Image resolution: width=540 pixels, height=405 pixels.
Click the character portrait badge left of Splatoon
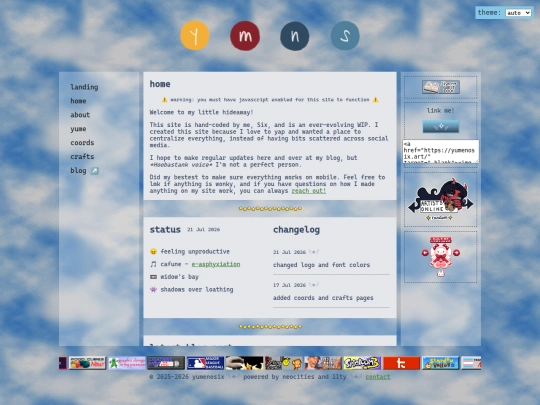323,363
